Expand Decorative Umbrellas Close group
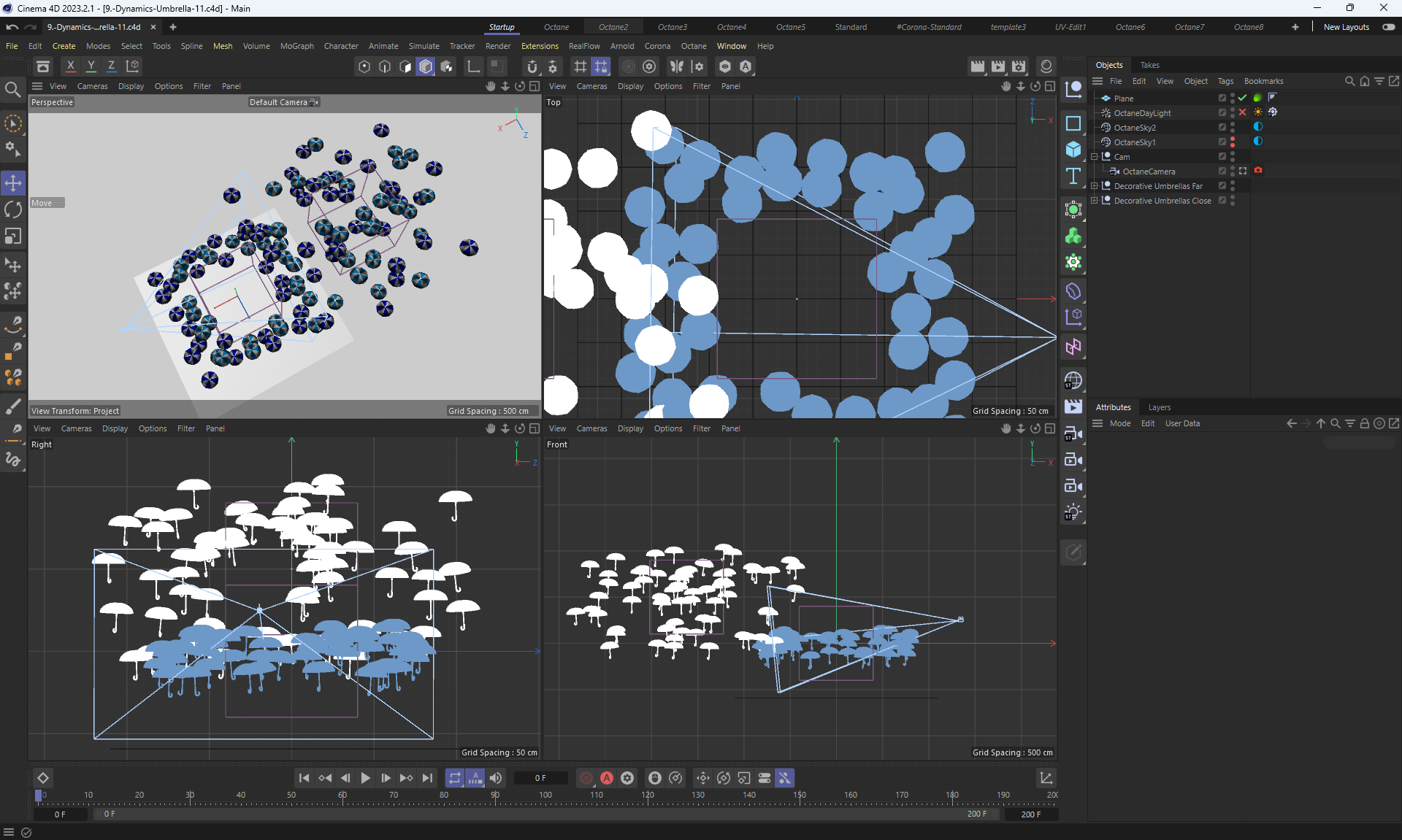Screen dimensions: 1402x840 (x=1095, y=201)
